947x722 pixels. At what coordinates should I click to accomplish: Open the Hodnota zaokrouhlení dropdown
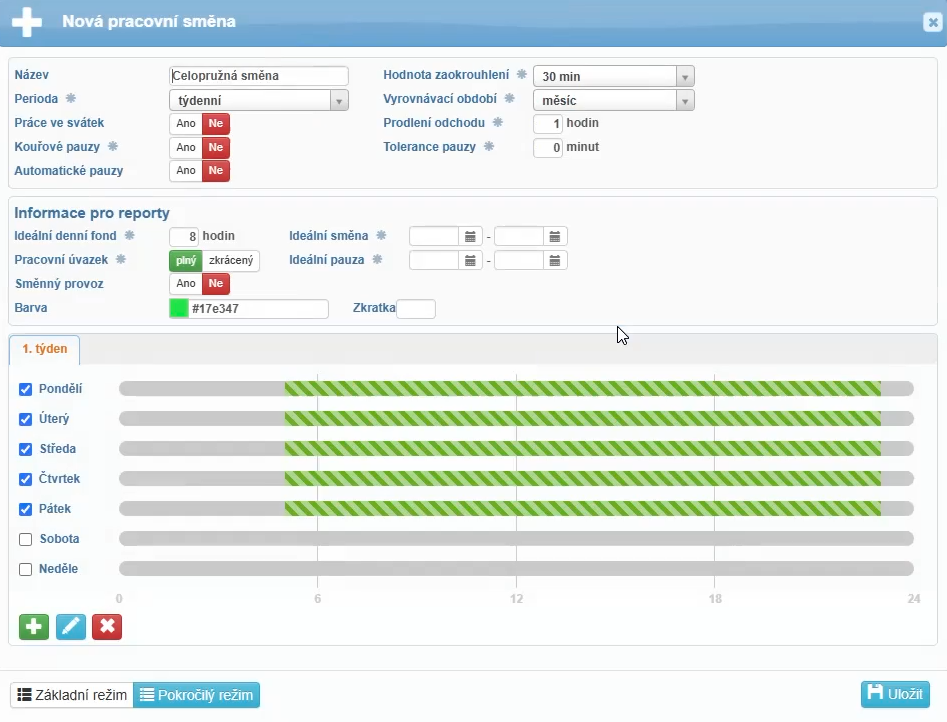click(x=684, y=77)
